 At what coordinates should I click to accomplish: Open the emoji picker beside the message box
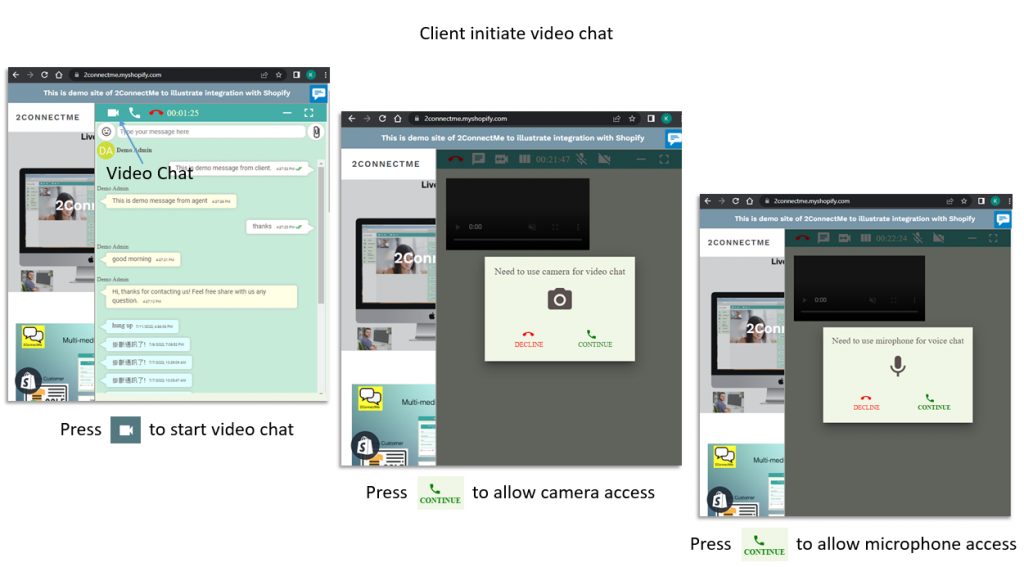pos(106,132)
